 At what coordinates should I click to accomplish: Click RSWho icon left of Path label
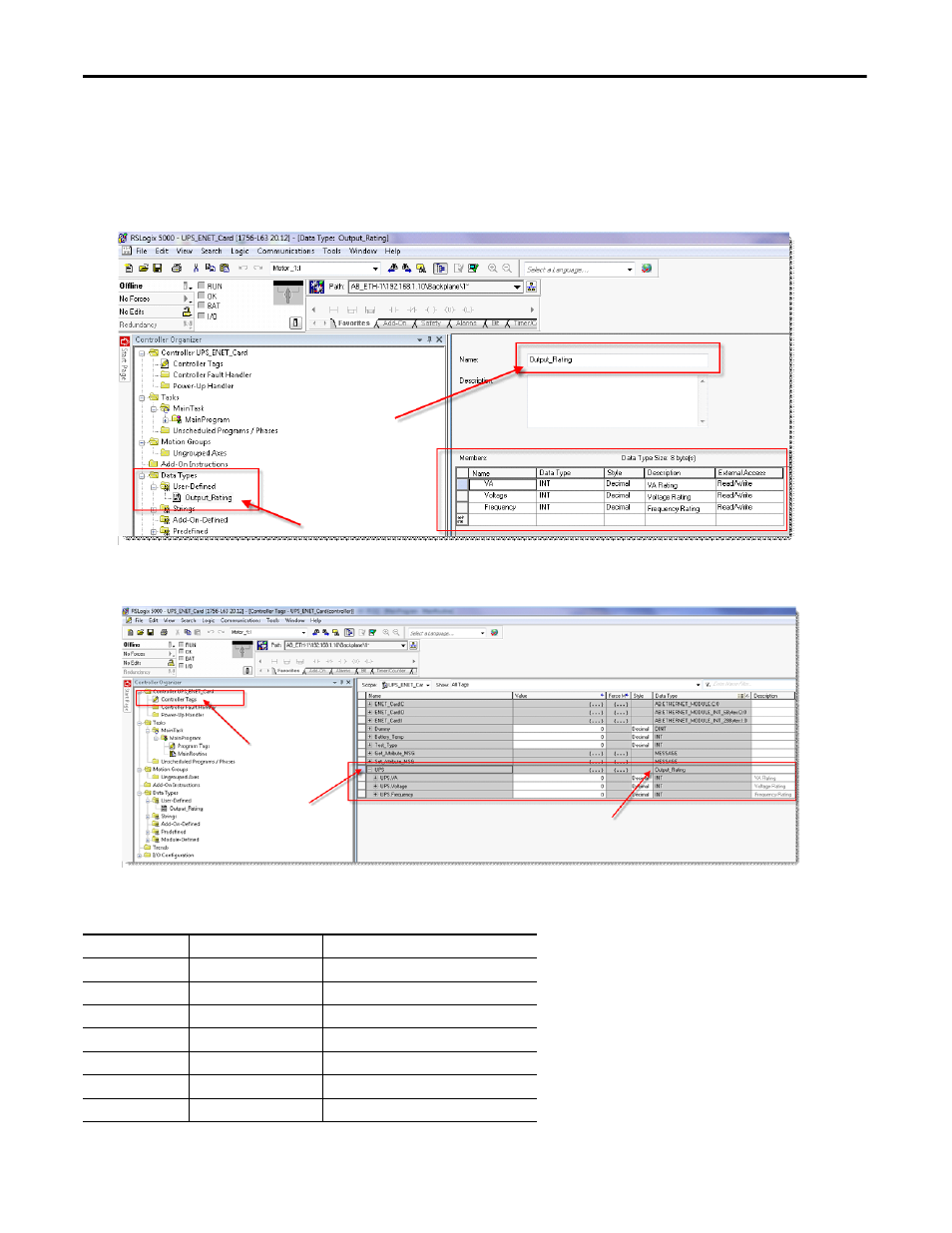point(316,287)
